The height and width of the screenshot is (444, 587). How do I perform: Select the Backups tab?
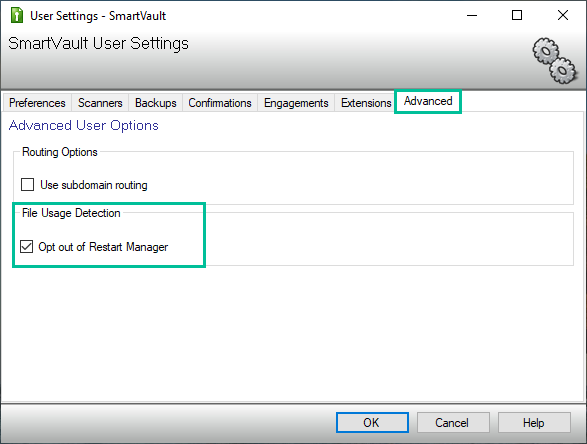point(155,103)
